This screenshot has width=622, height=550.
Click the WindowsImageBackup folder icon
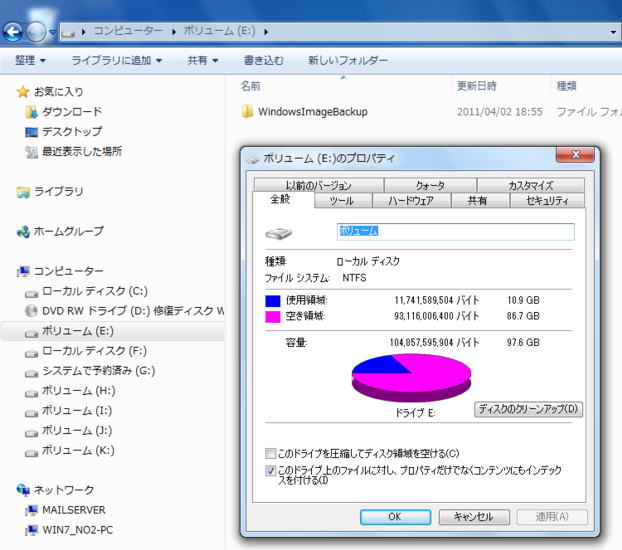click(248, 112)
